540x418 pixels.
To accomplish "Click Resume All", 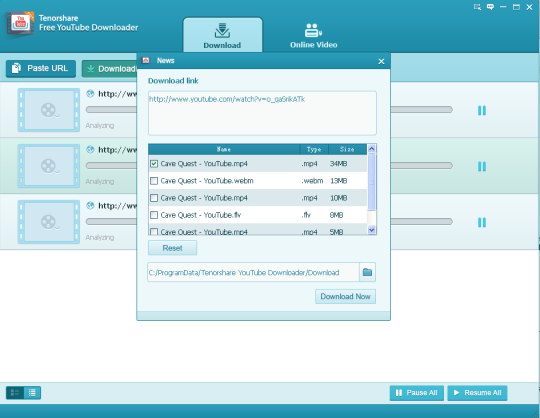I will pyautogui.click(x=477, y=393).
